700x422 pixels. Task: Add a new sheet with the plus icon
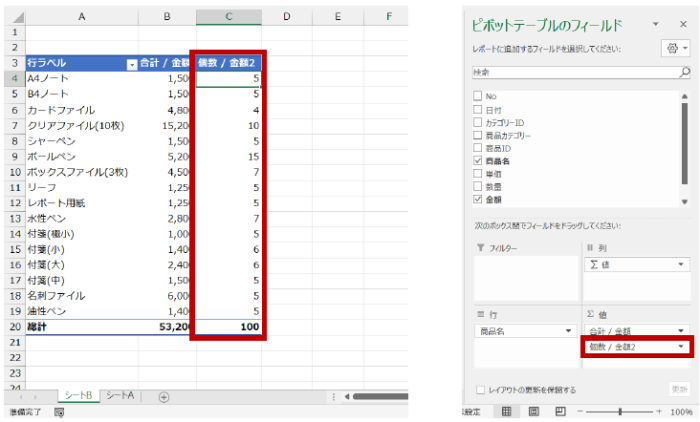pyautogui.click(x=164, y=396)
